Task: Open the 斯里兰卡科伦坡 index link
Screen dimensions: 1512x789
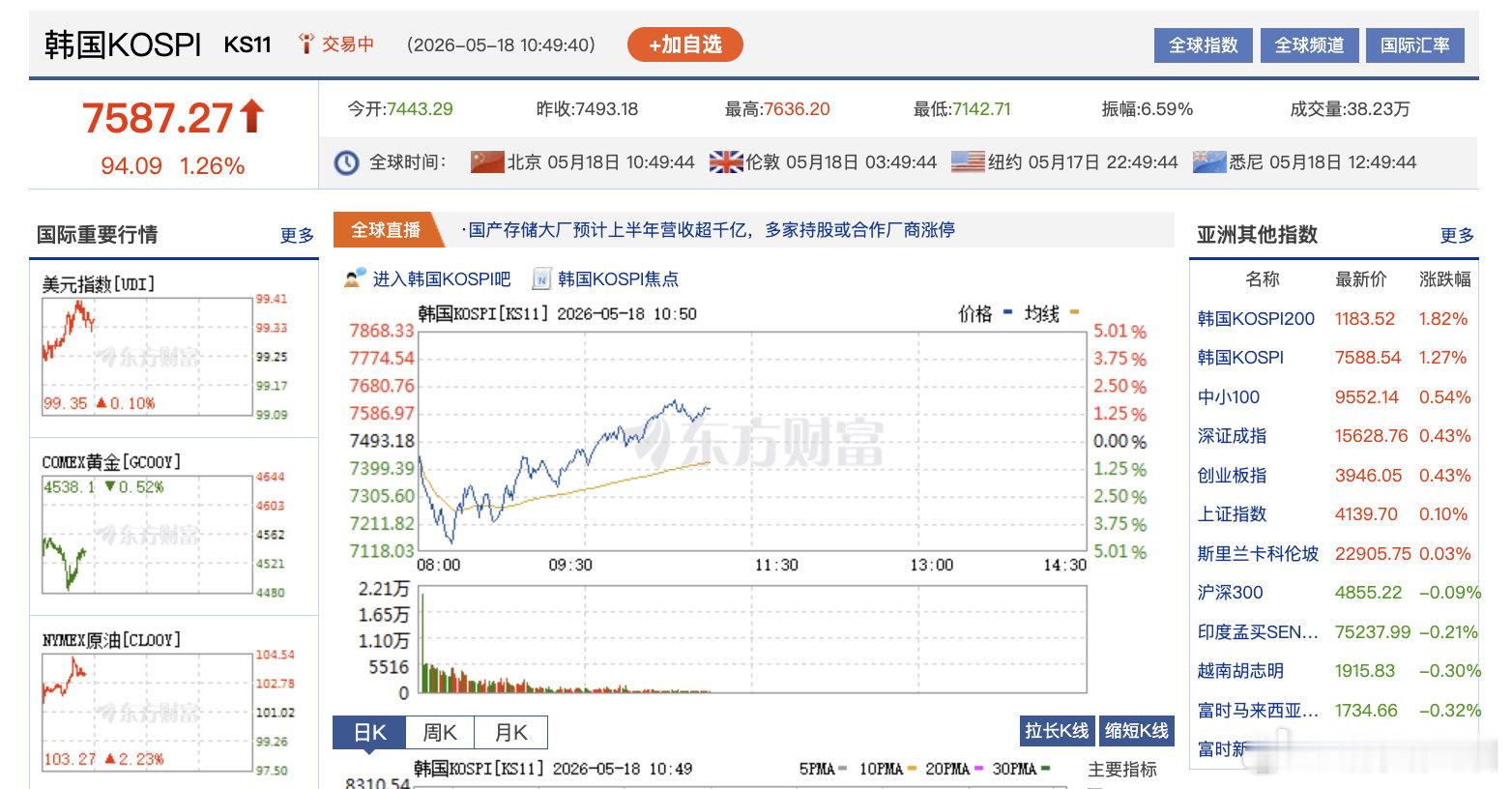Action: 1258,554
